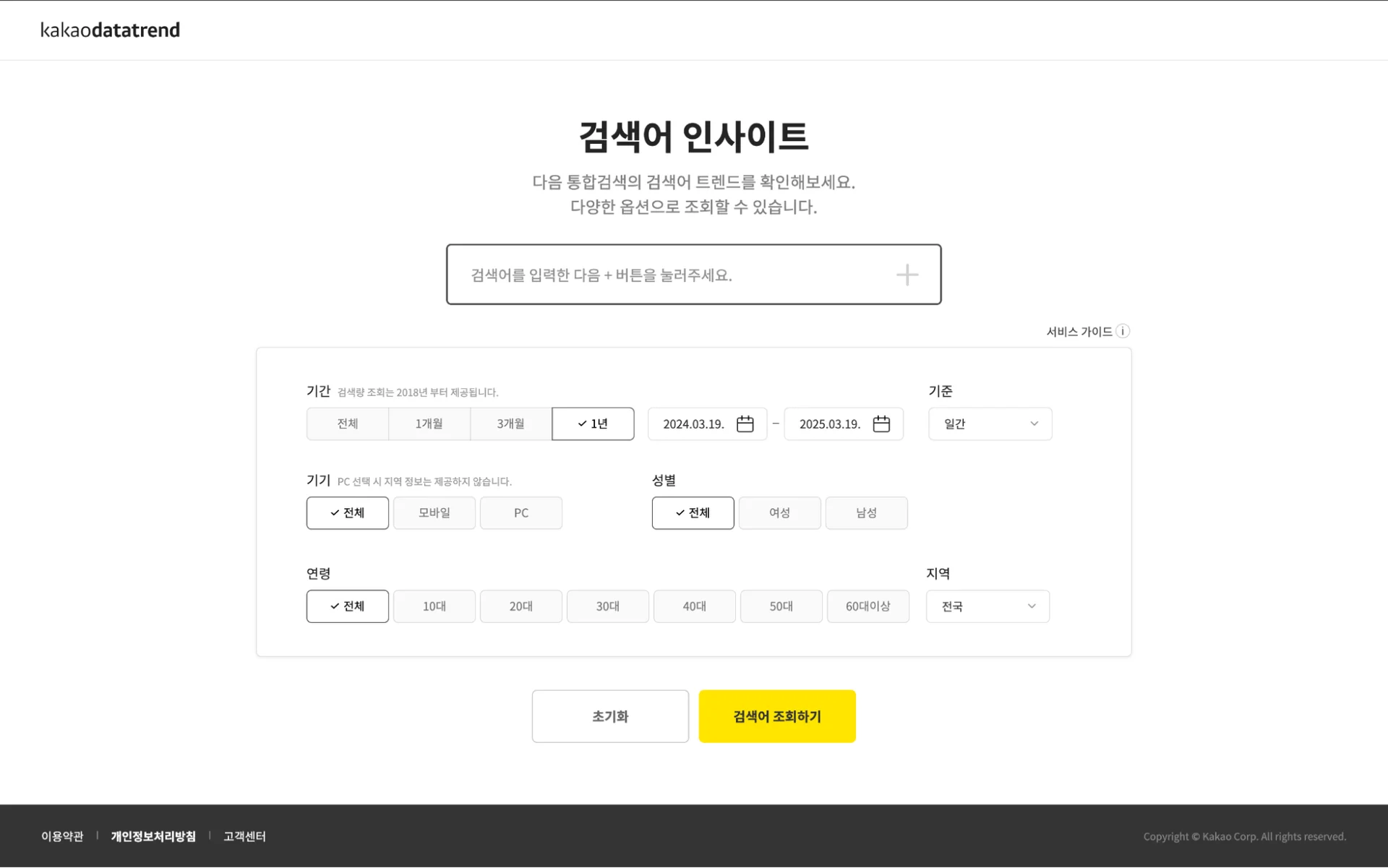
Task: Select the 1개월 period option
Action: (429, 424)
